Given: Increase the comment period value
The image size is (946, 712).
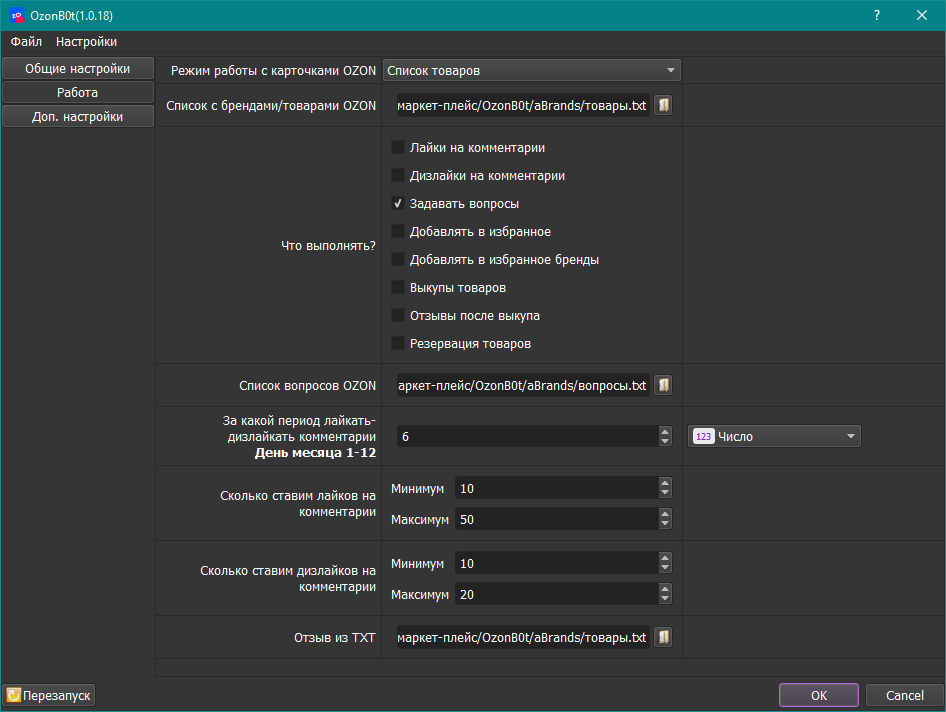Looking at the screenshot, I should [x=665, y=431].
